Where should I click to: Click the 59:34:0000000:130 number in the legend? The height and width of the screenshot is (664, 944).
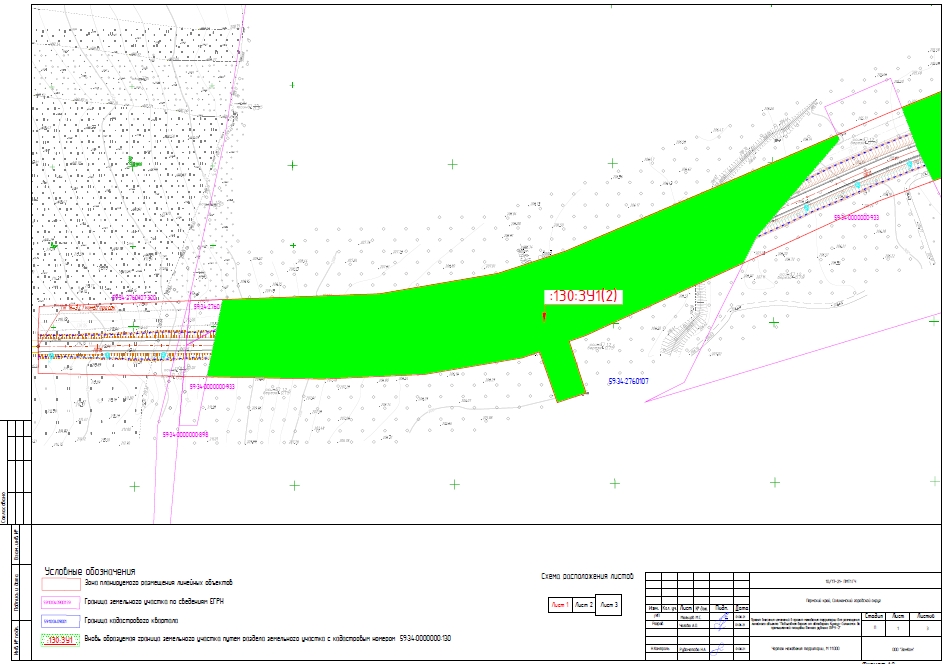point(425,638)
